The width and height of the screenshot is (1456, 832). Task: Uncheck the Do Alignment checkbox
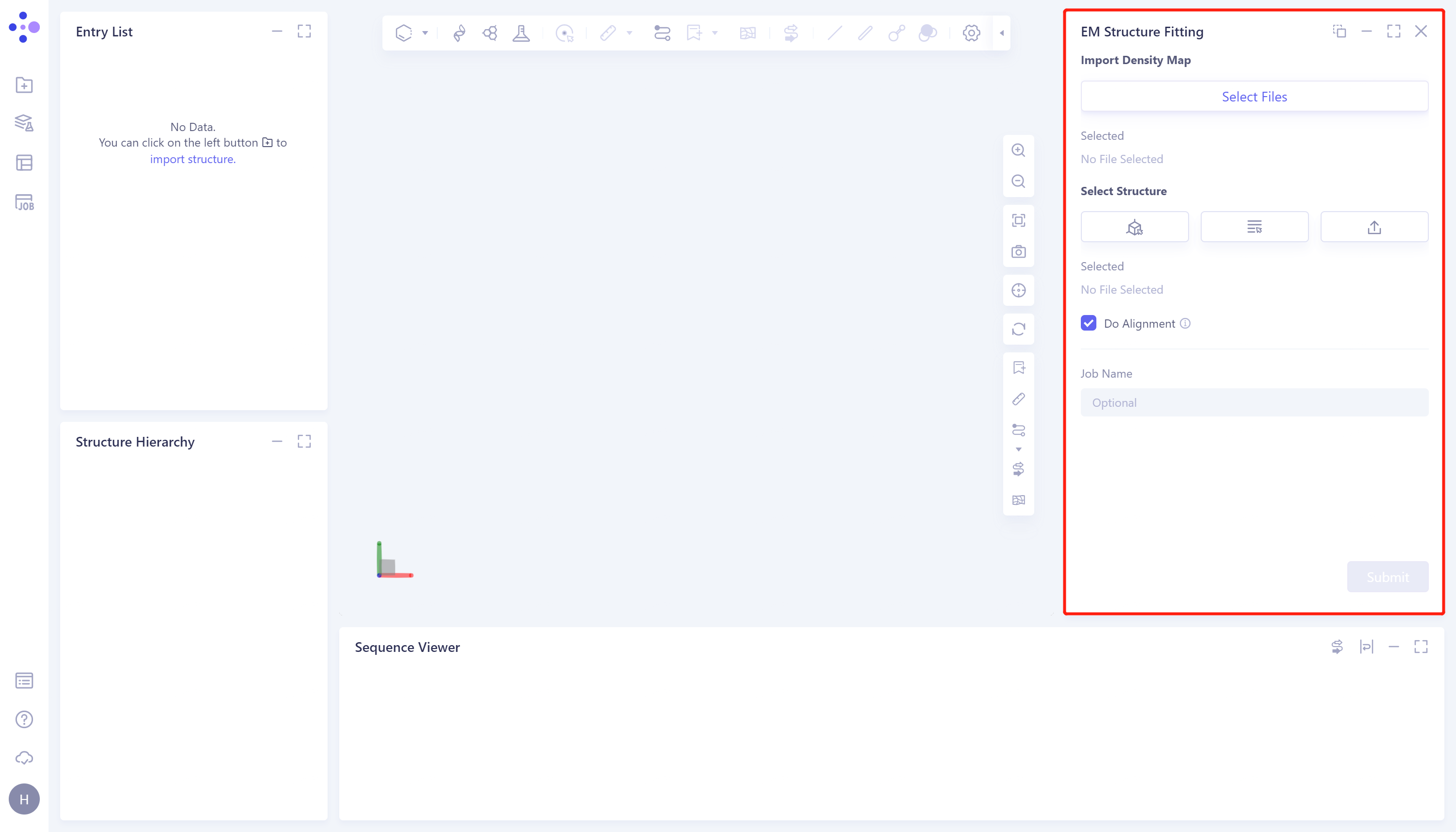(x=1088, y=323)
